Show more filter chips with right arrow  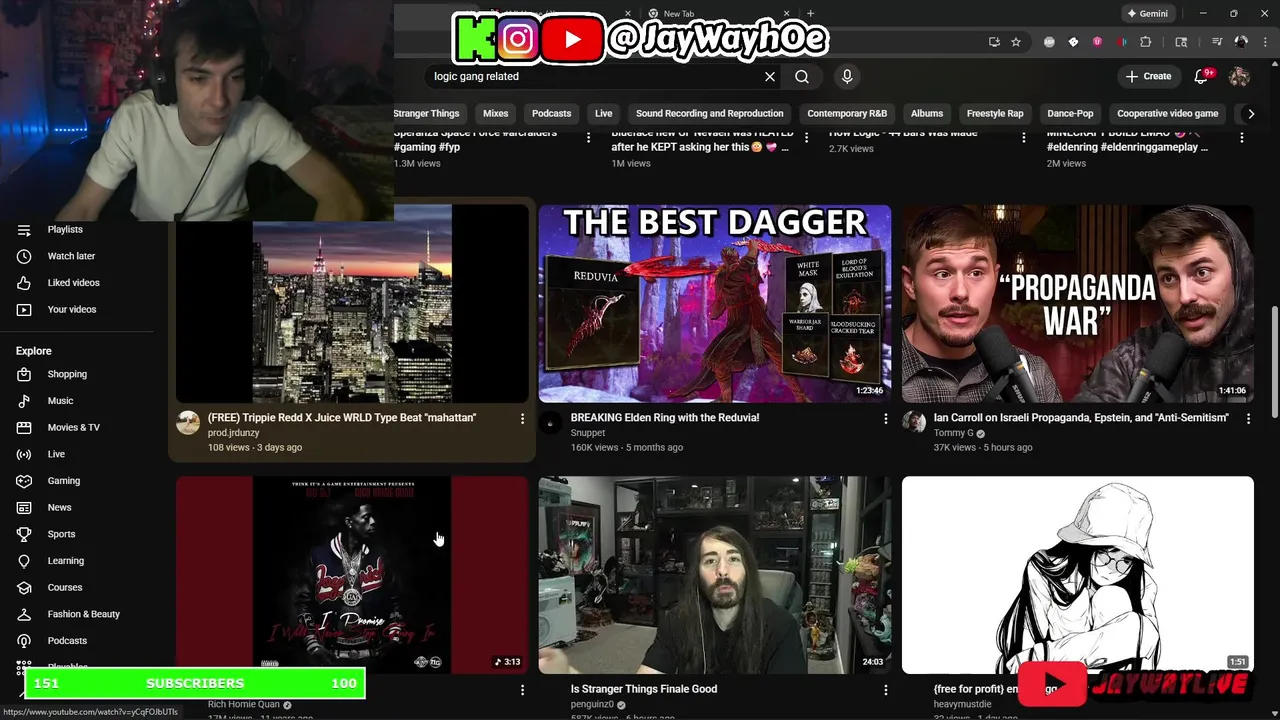1251,114
